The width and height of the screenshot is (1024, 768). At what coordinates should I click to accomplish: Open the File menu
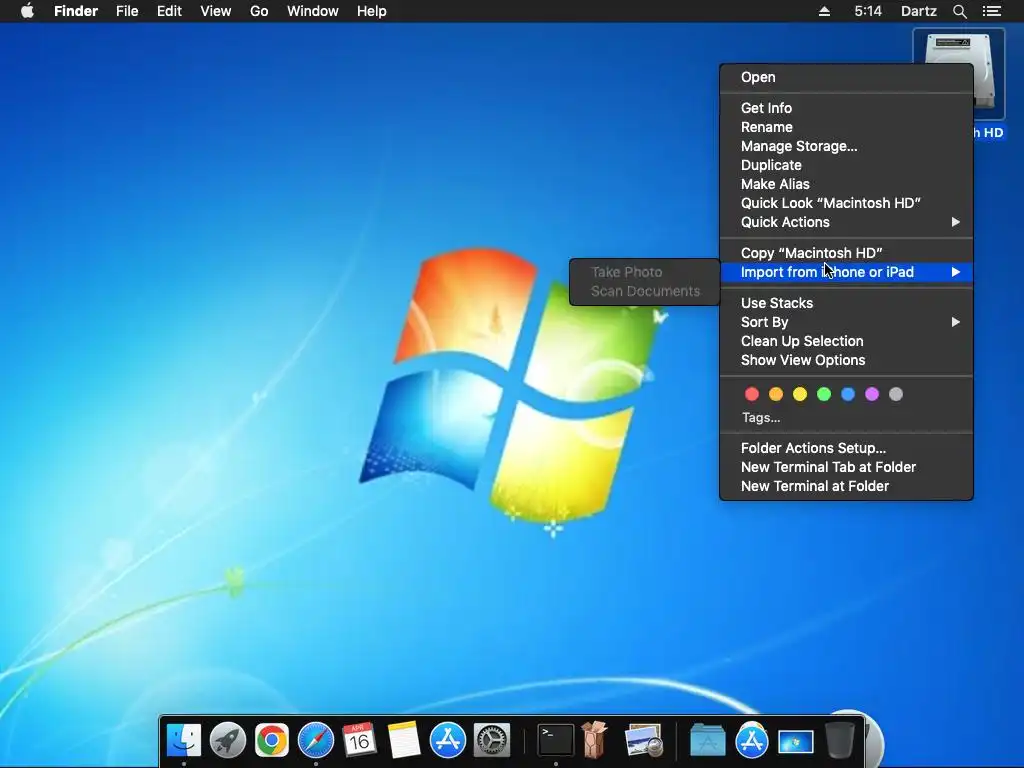[x=127, y=11]
